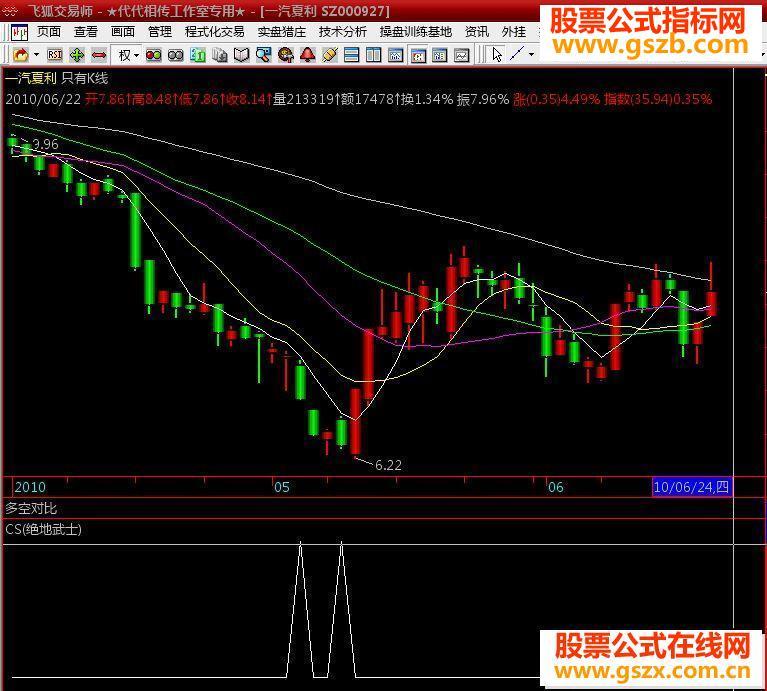Click the 6.22 low price candlestick label
Image resolution: width=767 pixels, height=691 pixels.
[x=388, y=465]
